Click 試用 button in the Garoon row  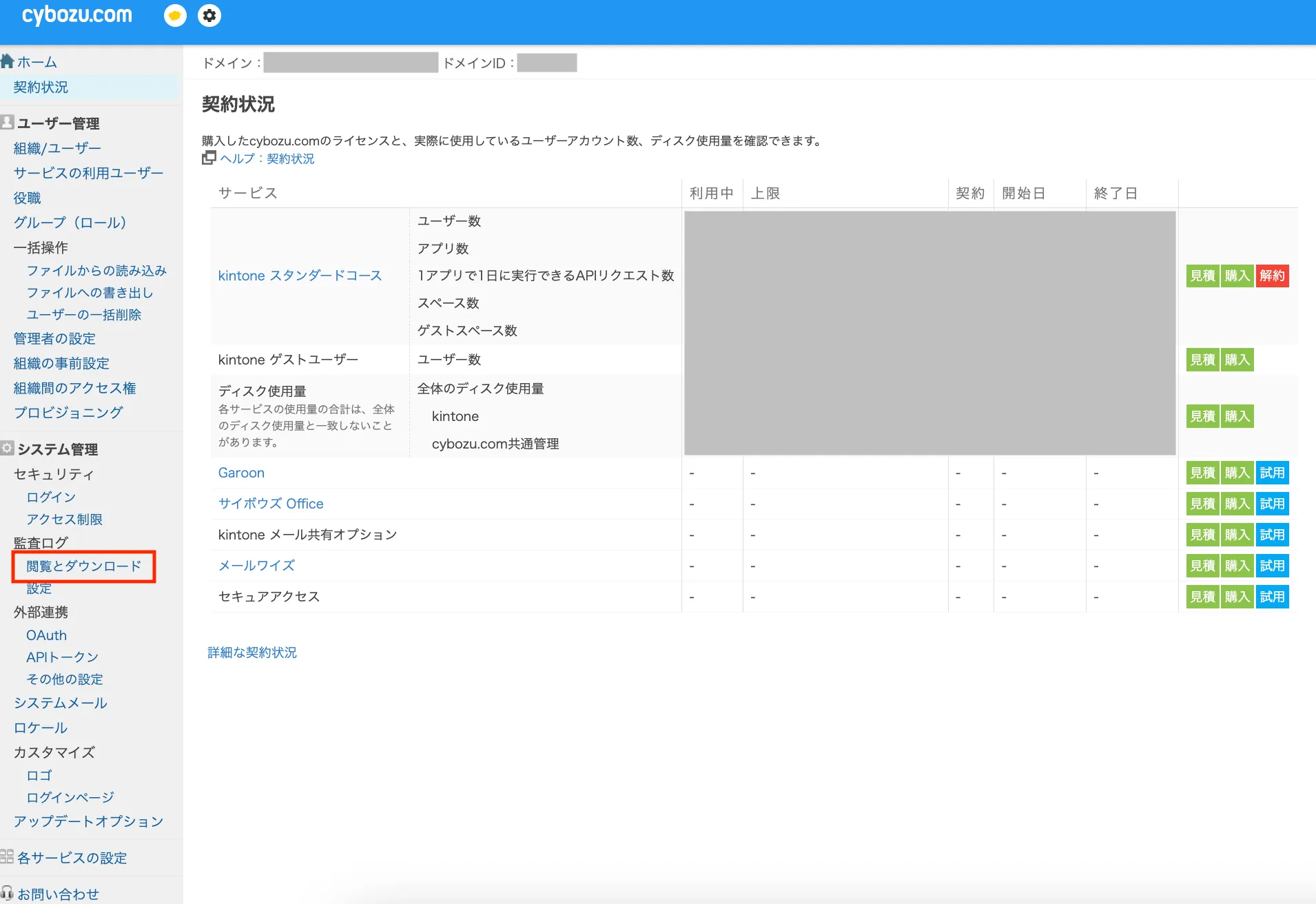tap(1272, 473)
